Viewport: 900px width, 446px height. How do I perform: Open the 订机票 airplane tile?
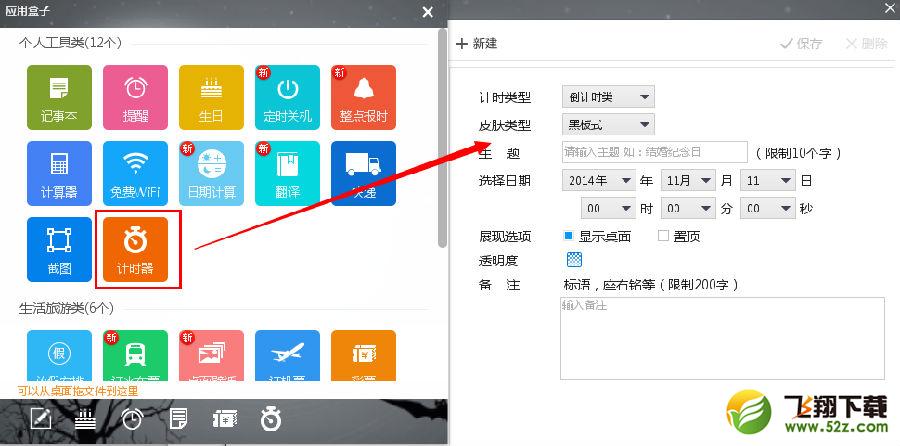pyautogui.click(x=288, y=355)
